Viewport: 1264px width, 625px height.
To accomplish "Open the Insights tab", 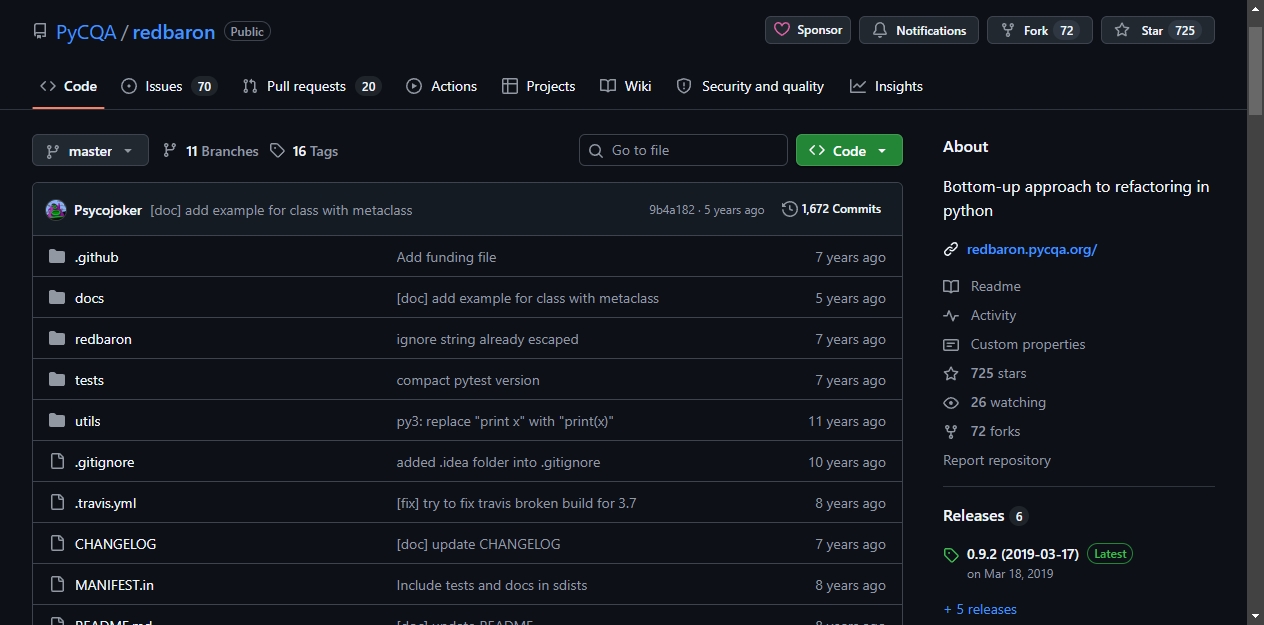I will 886,86.
